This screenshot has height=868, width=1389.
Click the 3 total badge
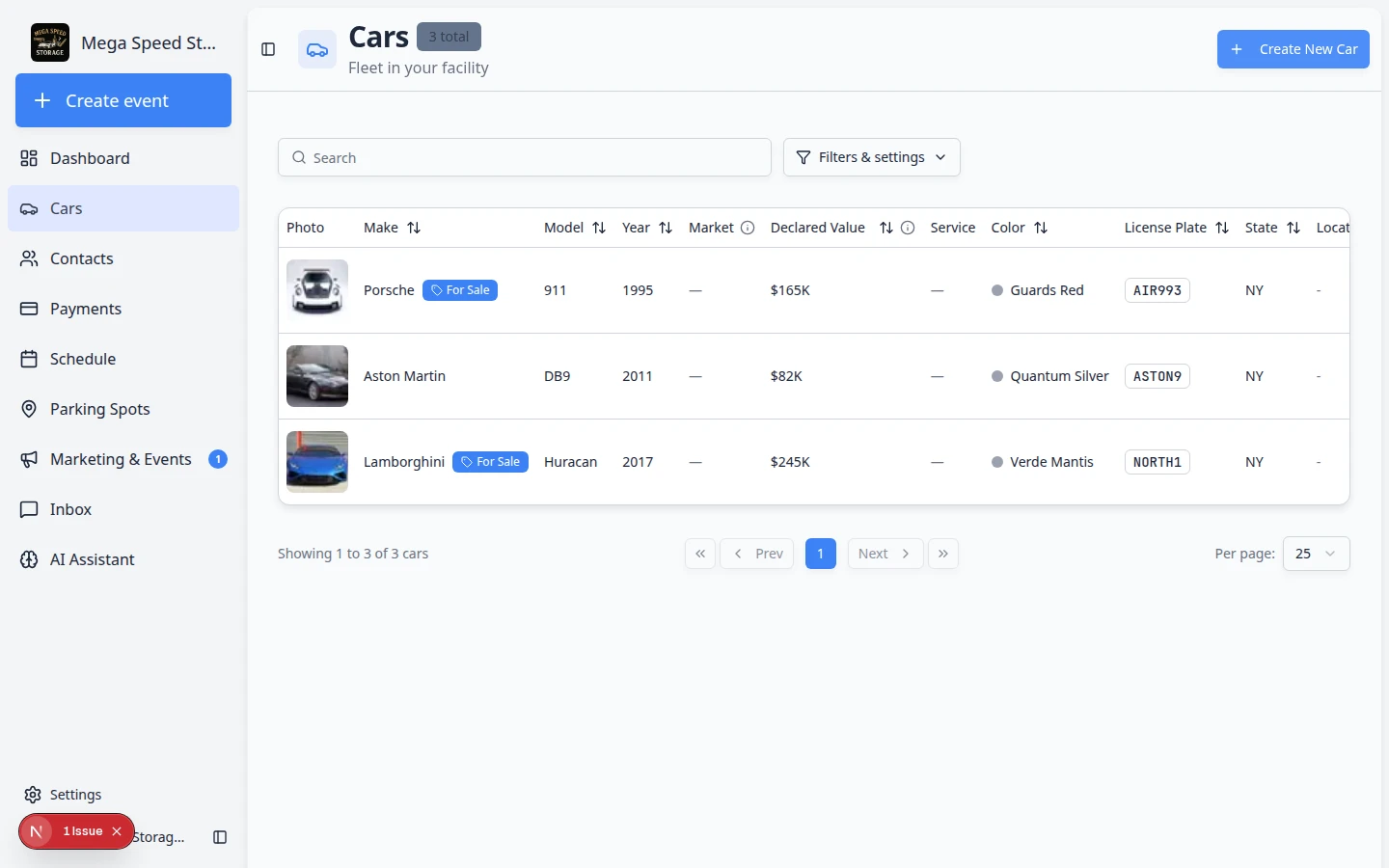click(x=449, y=37)
